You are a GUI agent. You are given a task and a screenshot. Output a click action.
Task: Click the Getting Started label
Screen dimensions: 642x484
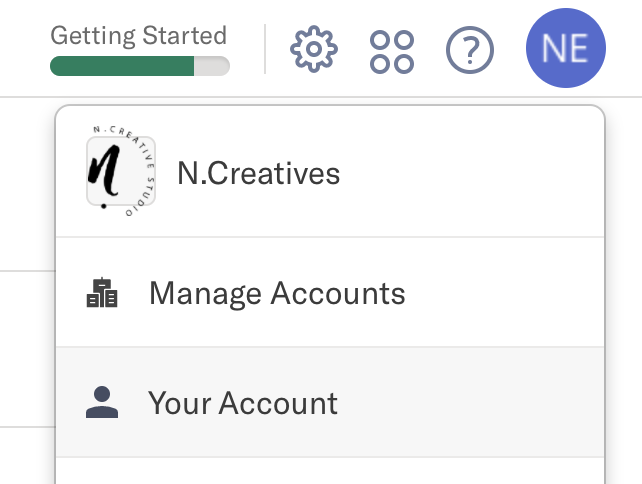point(138,36)
